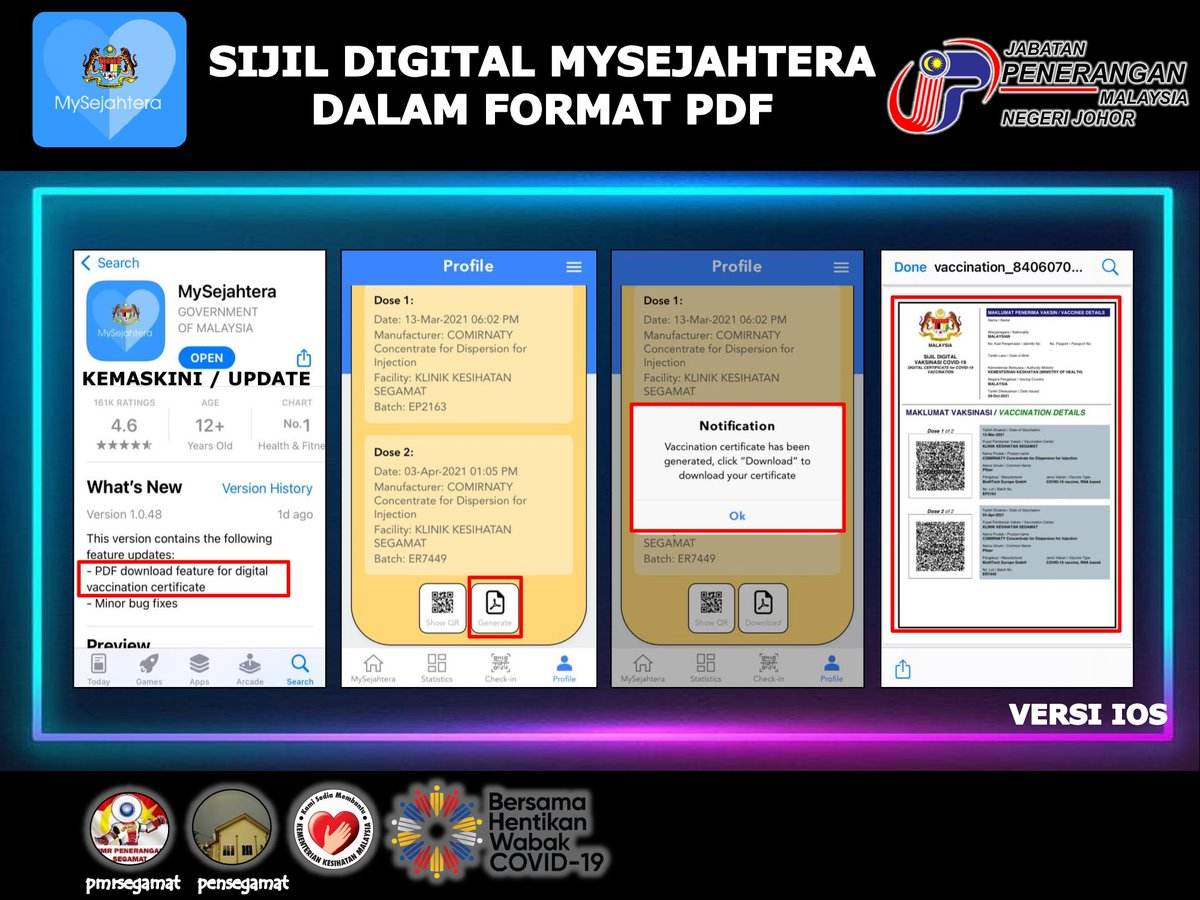Tap the share icon next to OPEN
The height and width of the screenshot is (900, 1200).
[304, 358]
